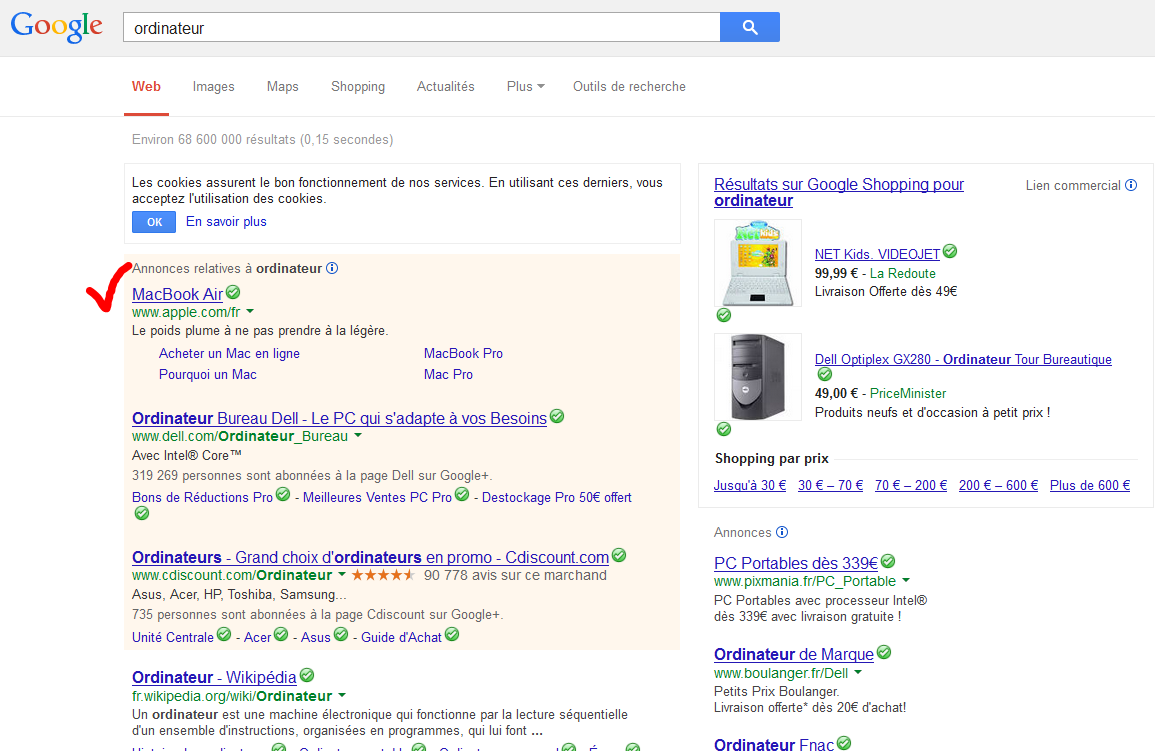Screen dimensions: 1155x751
Task: Click green checkmark after NET Kids VIDEOJET
Action: (x=950, y=251)
